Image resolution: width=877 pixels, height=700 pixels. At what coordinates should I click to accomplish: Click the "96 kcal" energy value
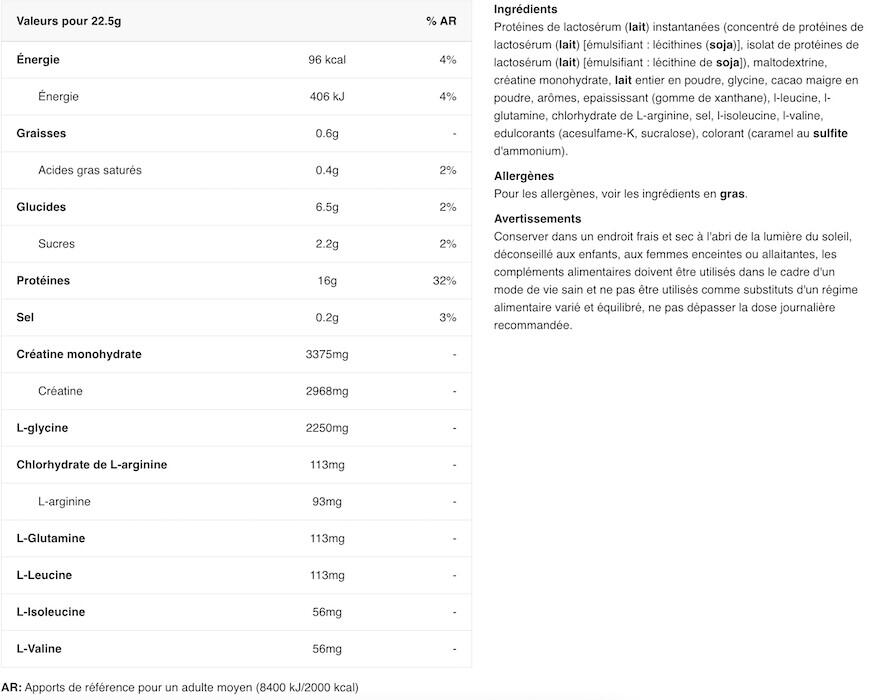tap(327, 60)
